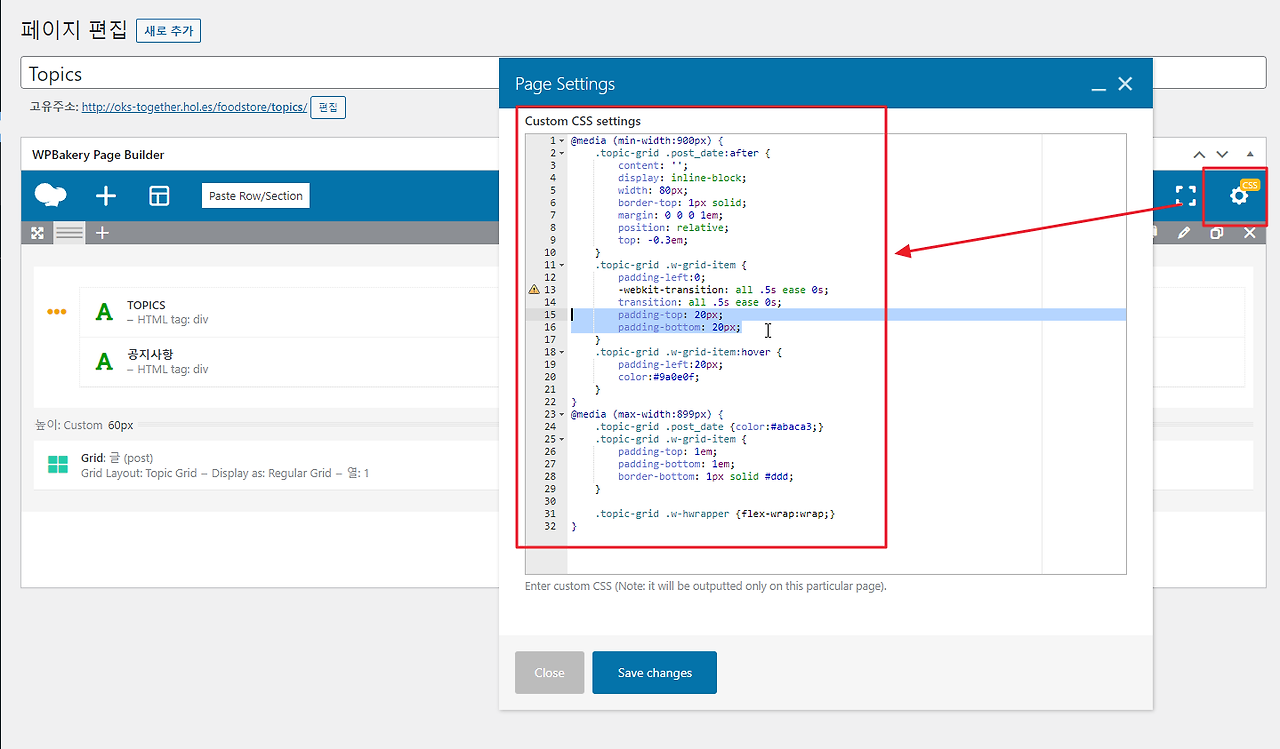Viewport: 1280px width, 749px height.
Task: Click the green A icon beside 공지사항
Action: [104, 361]
